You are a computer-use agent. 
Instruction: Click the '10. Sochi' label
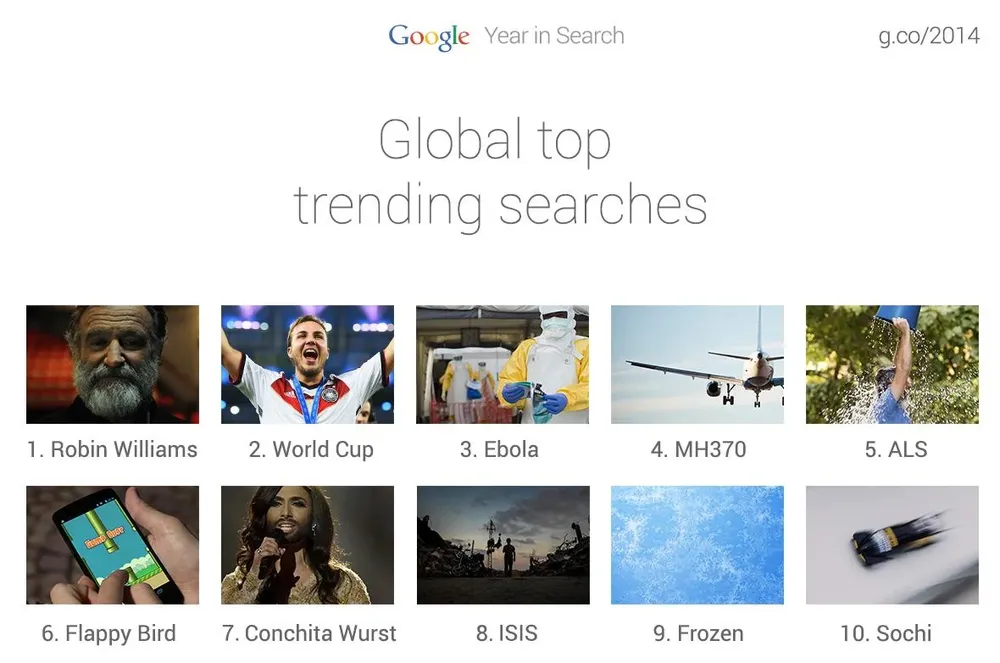pyautogui.click(x=886, y=633)
